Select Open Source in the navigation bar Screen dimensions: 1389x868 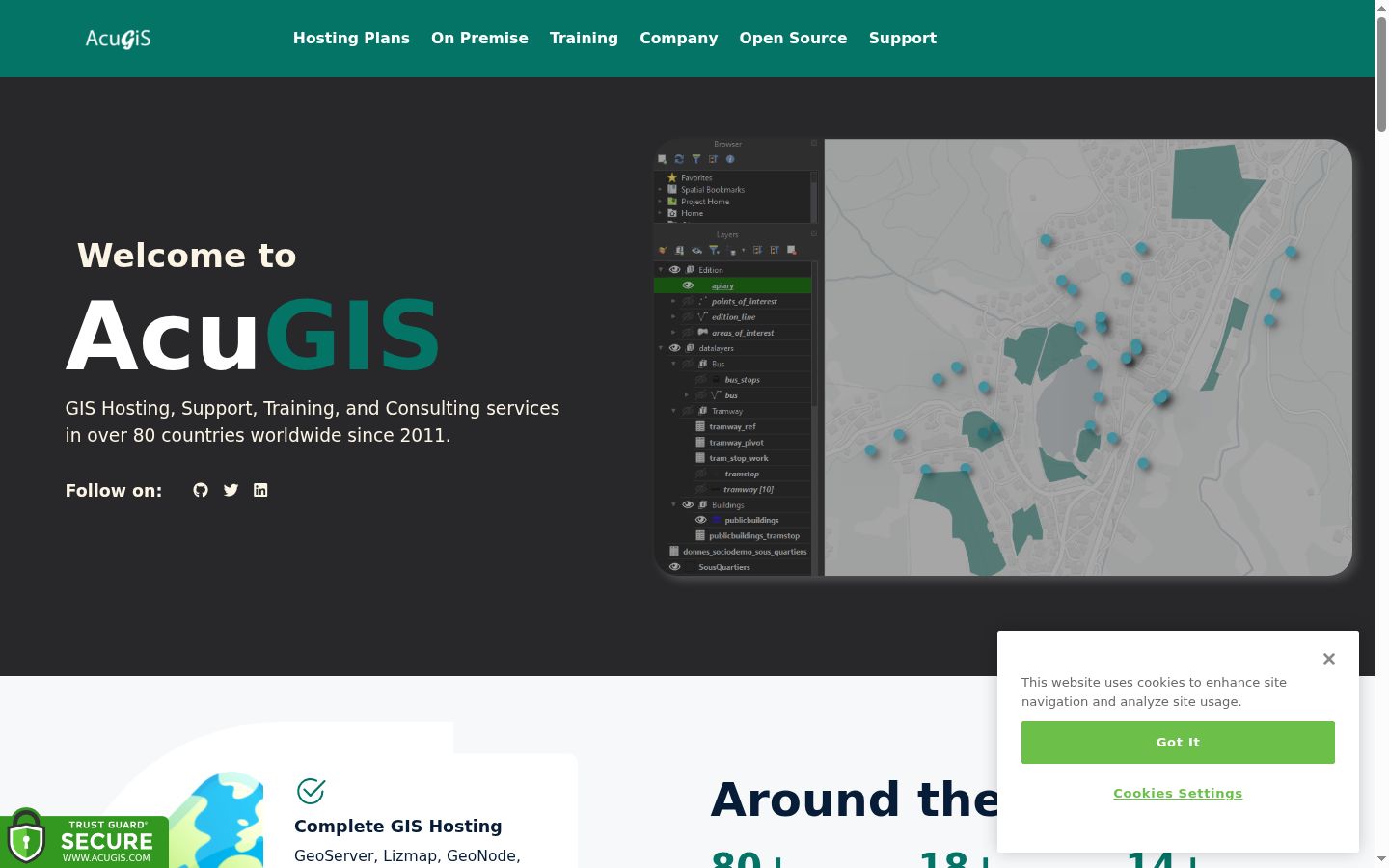pyautogui.click(x=793, y=39)
